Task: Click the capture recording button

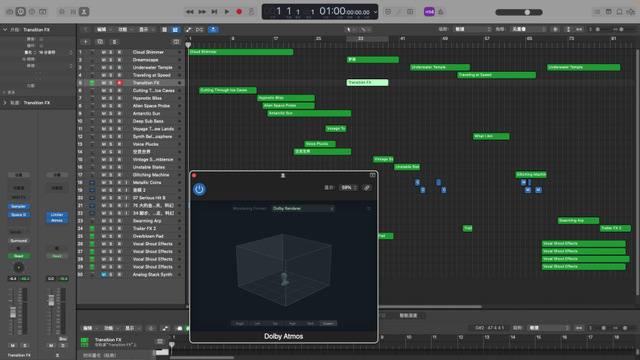Action: (251, 12)
